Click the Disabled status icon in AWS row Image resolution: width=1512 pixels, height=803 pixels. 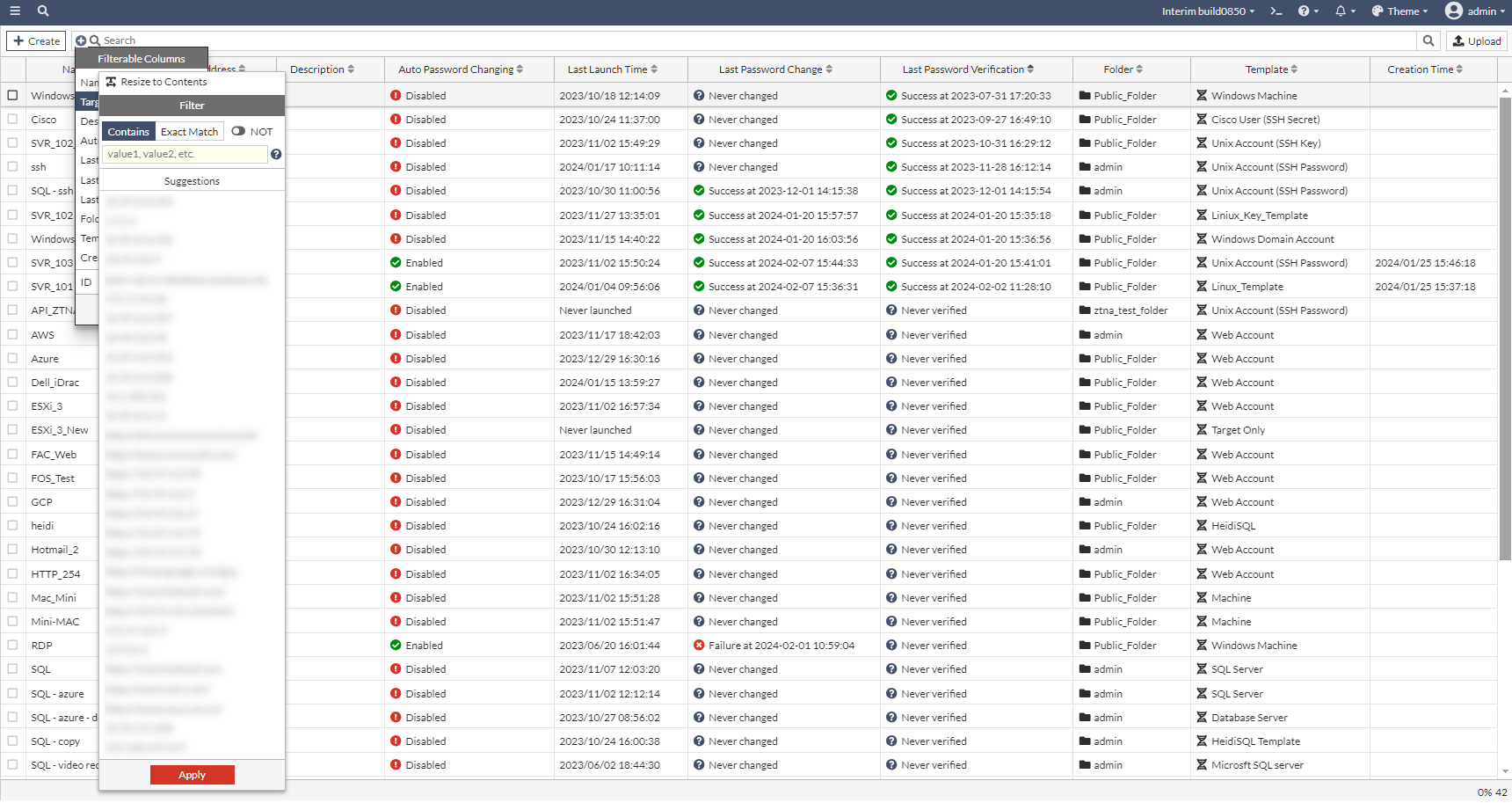(396, 335)
